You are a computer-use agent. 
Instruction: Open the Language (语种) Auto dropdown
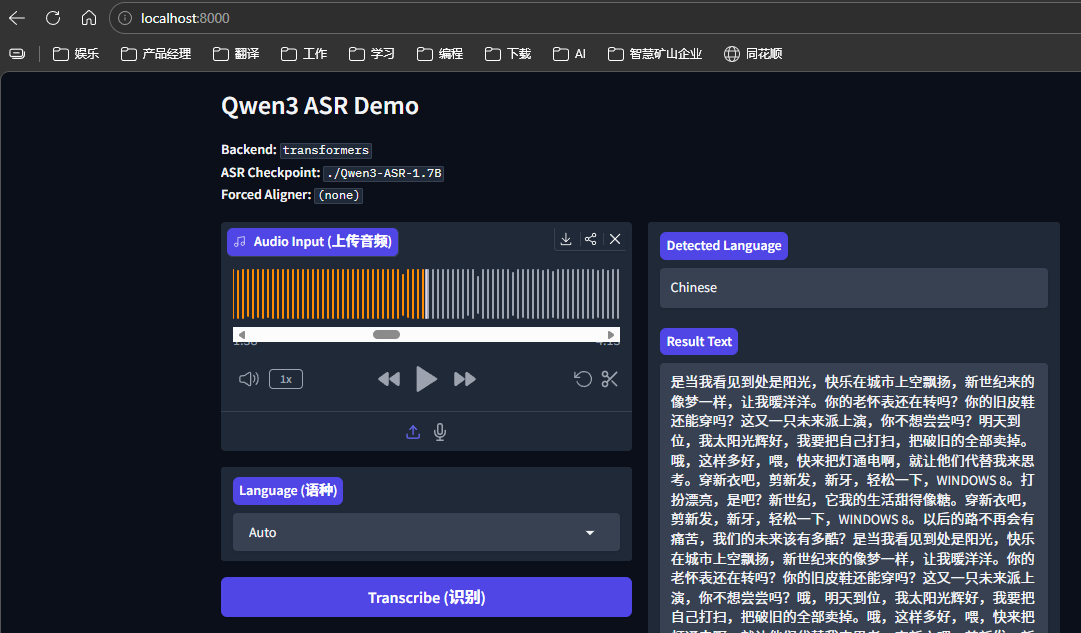pos(426,532)
